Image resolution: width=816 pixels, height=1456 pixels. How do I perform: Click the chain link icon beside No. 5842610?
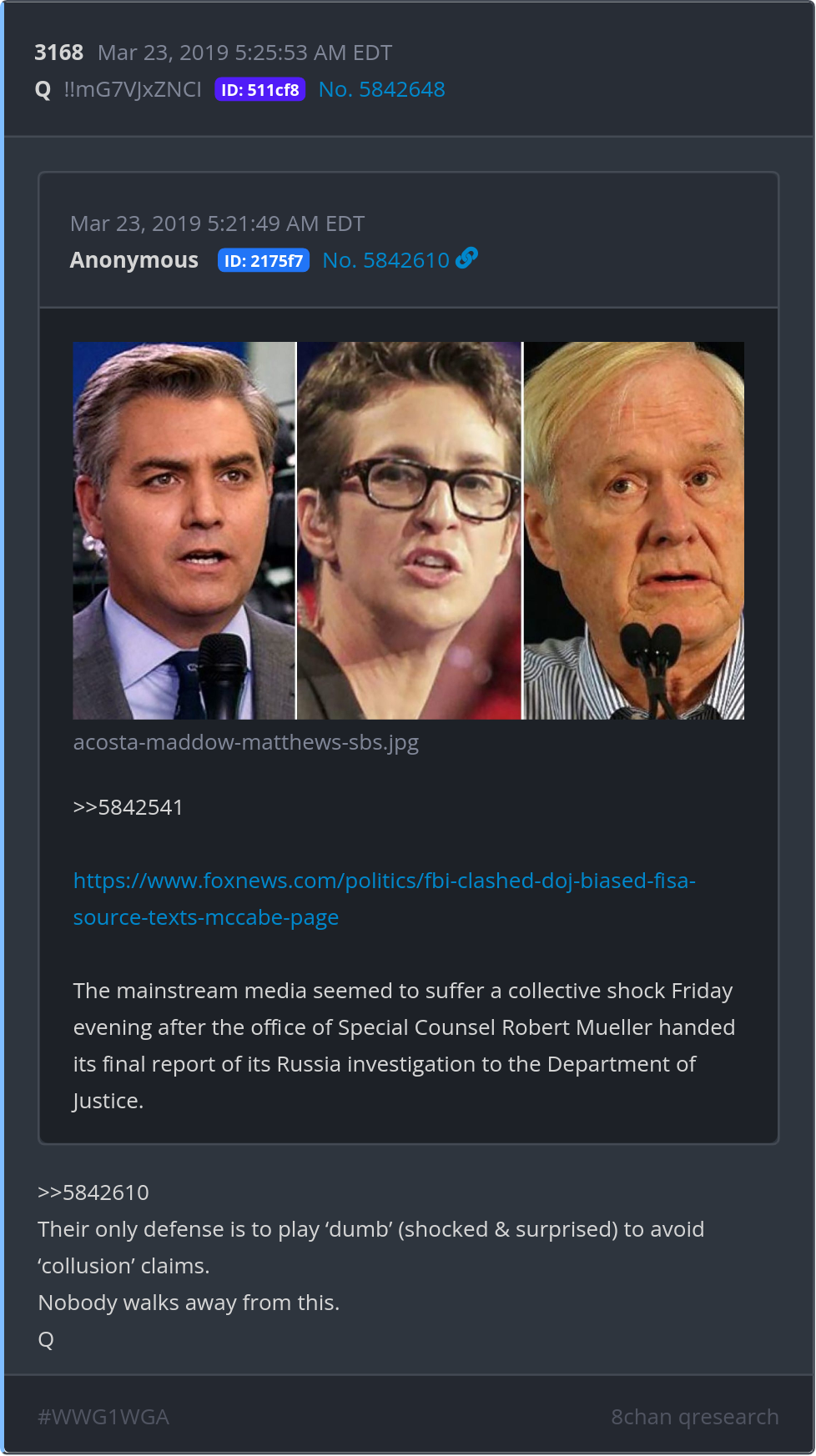point(467,259)
